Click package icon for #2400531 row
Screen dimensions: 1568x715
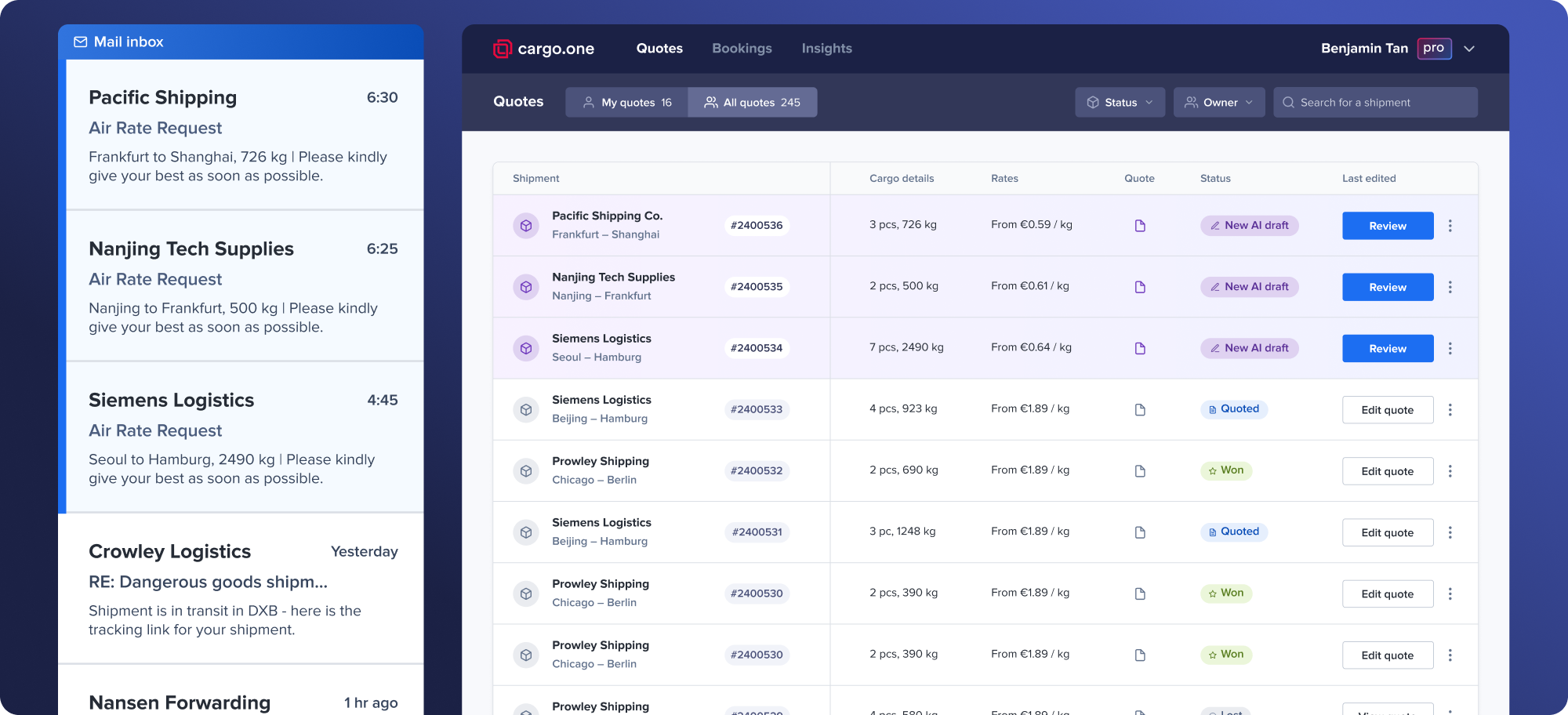click(526, 532)
